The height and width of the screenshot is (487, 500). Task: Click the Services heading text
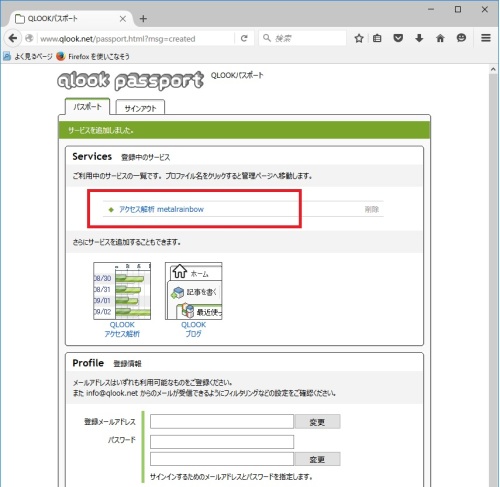click(x=92, y=156)
